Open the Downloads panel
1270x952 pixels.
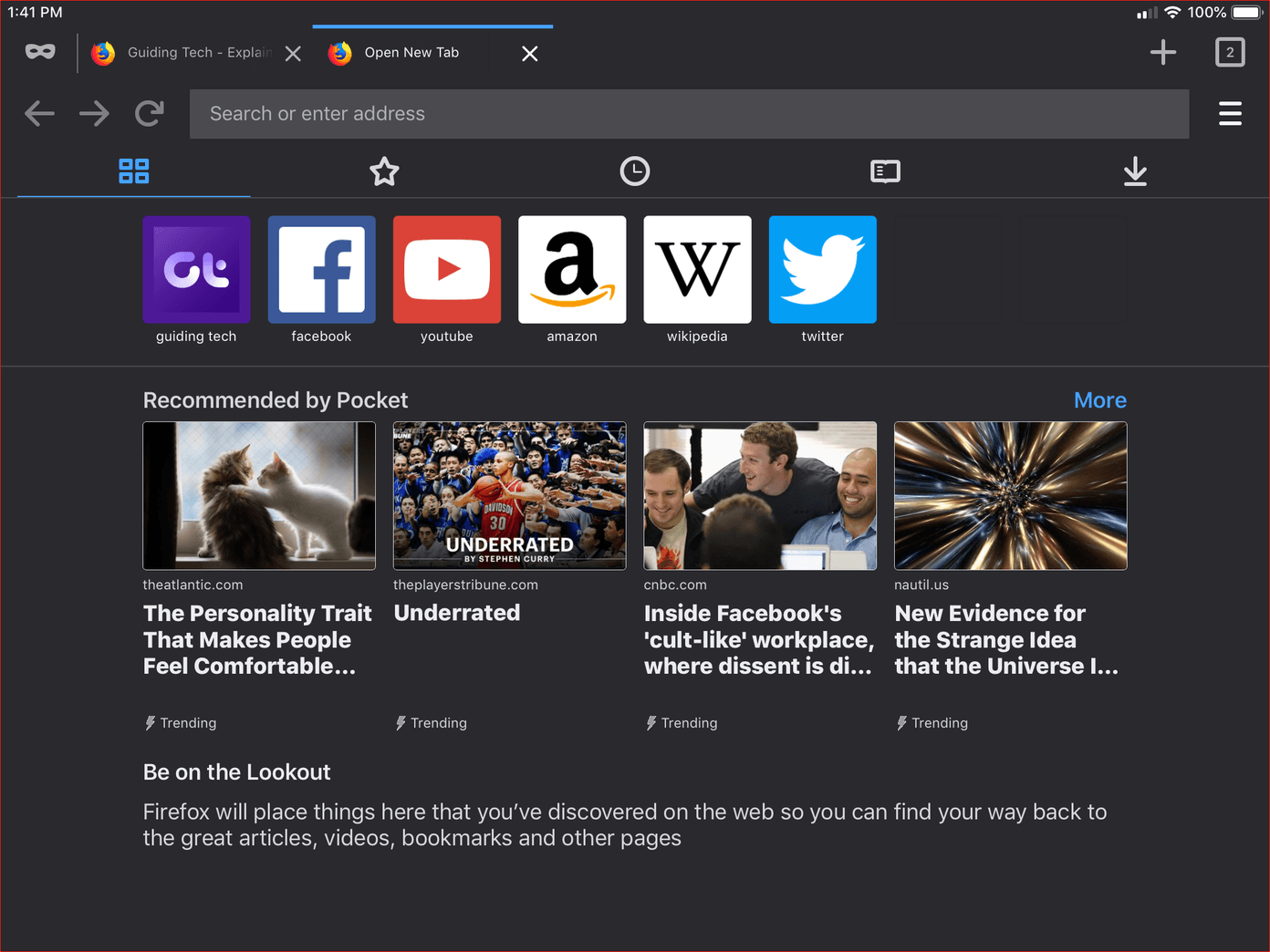pyautogui.click(x=1135, y=171)
